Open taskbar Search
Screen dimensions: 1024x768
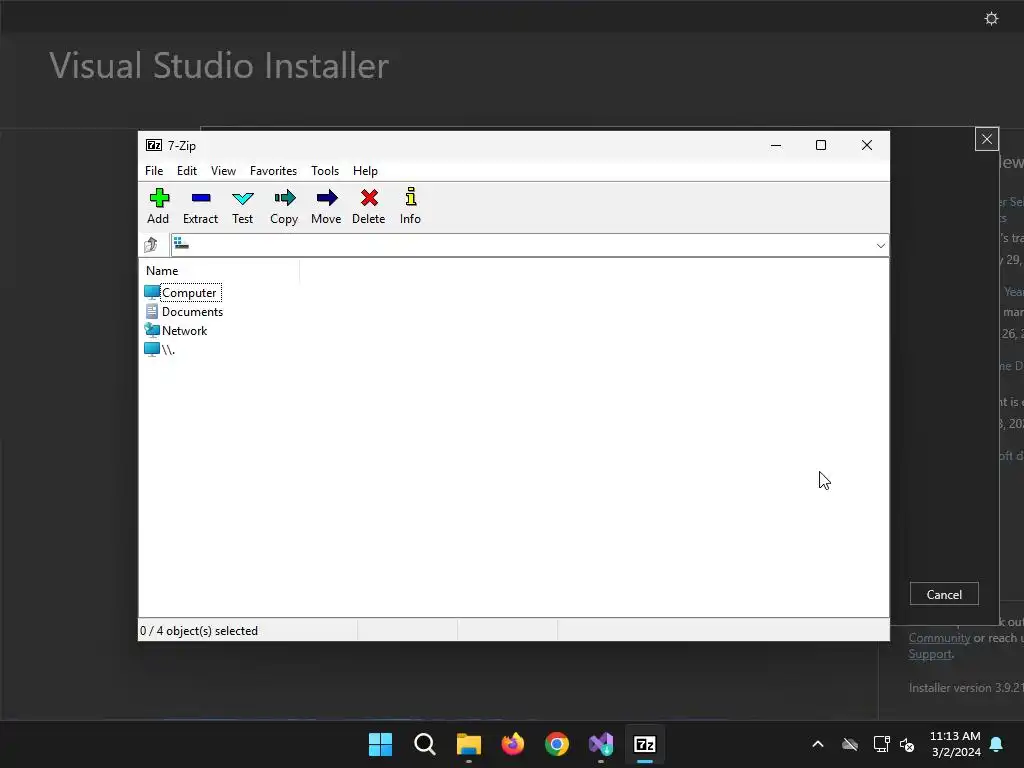click(424, 744)
